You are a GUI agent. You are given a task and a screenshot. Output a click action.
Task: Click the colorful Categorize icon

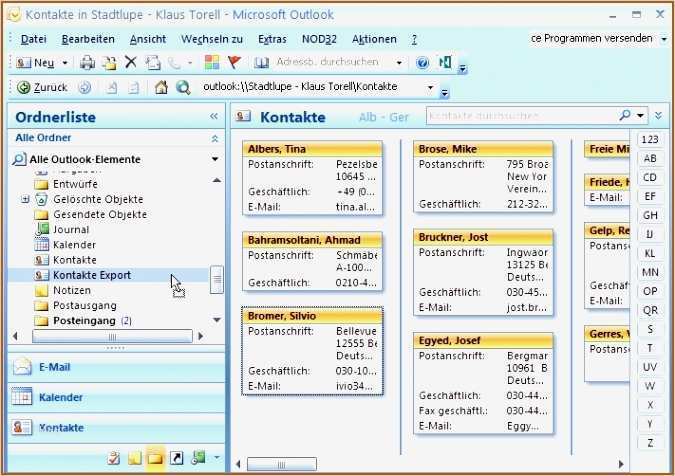[212, 63]
